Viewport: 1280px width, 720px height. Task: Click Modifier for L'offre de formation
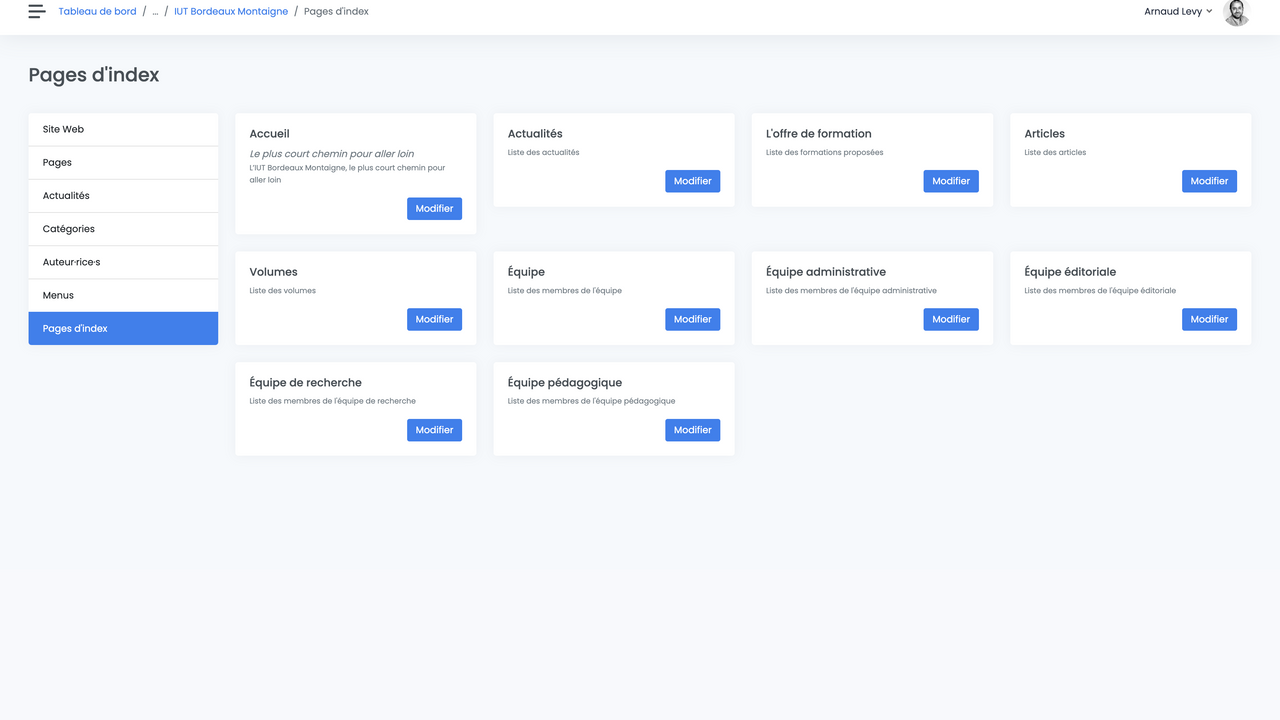click(950, 181)
